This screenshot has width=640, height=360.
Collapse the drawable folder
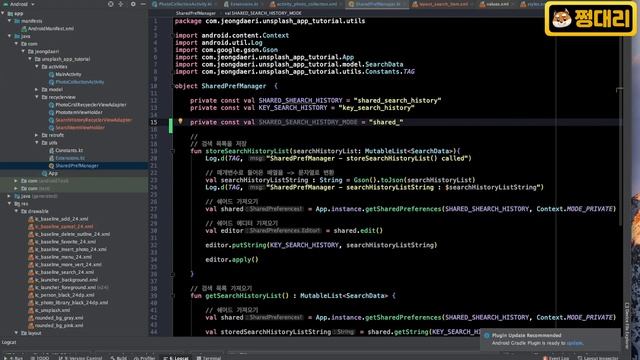16,211
